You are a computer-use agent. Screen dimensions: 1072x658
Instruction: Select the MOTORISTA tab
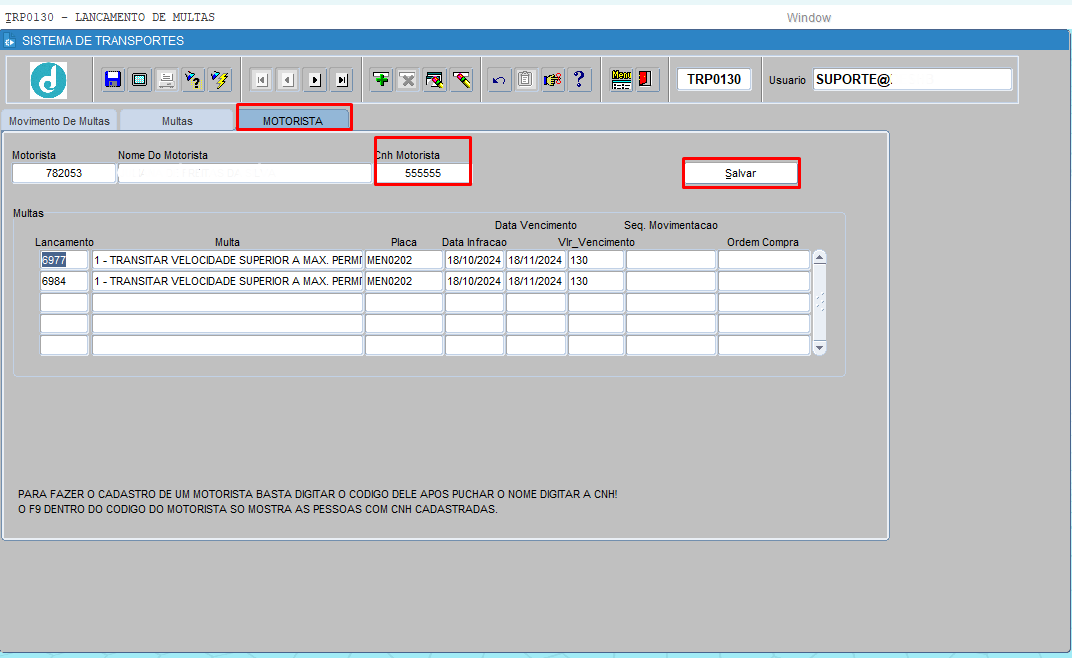coord(293,120)
